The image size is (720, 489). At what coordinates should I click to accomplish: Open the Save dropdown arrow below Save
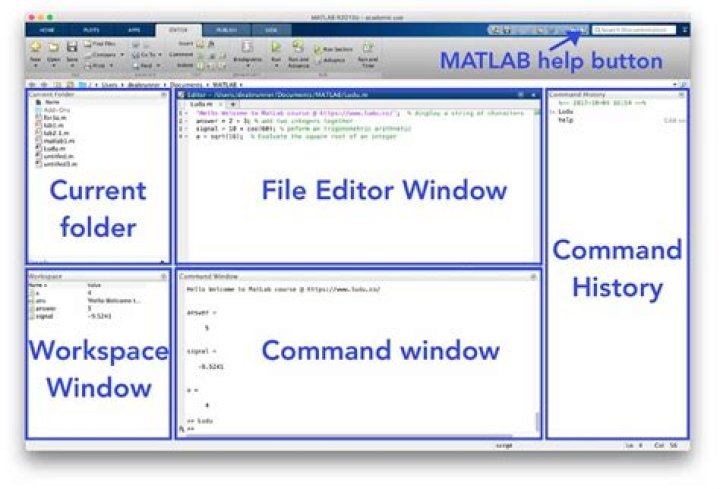pos(72,66)
